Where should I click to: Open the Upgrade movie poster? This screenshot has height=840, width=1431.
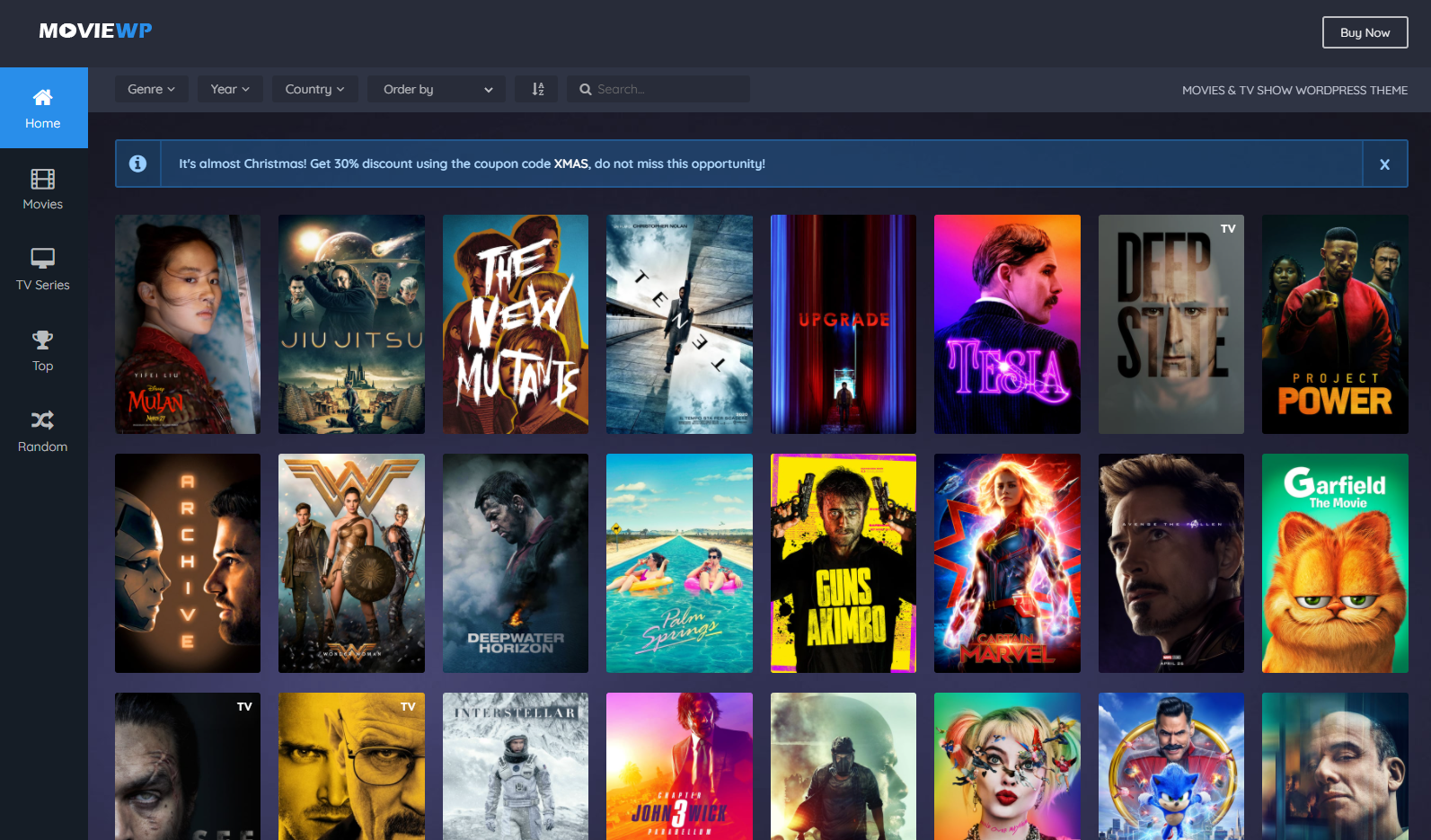[844, 324]
